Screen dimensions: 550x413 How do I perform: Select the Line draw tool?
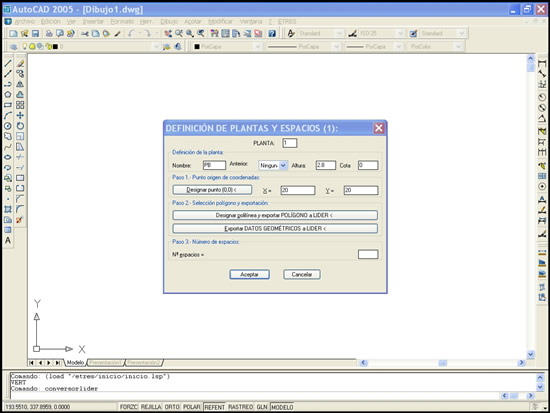coord(8,64)
